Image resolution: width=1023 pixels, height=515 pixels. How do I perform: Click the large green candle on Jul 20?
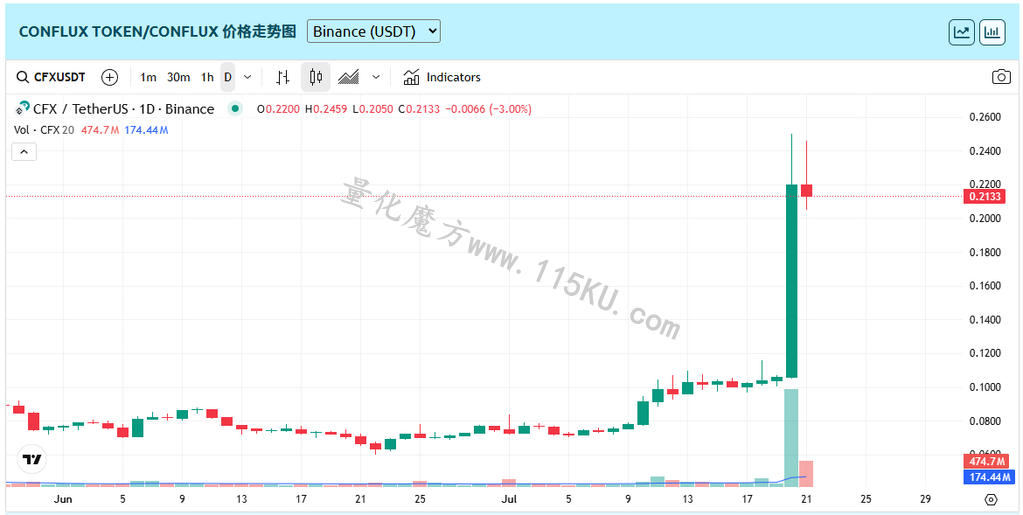point(791,281)
